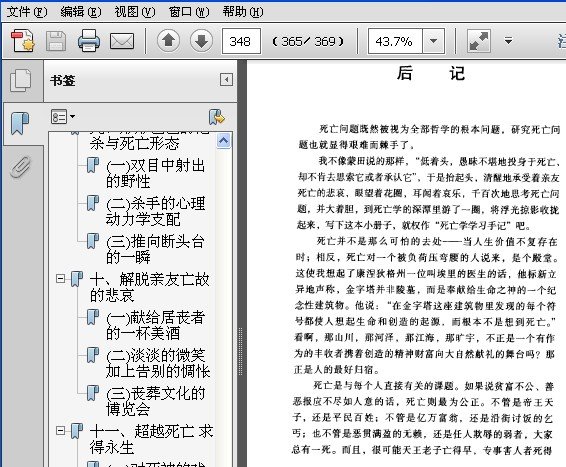Click bookmark icon beside (二)淡淡的微笑
The width and height of the screenshot is (566, 467).
[93, 355]
